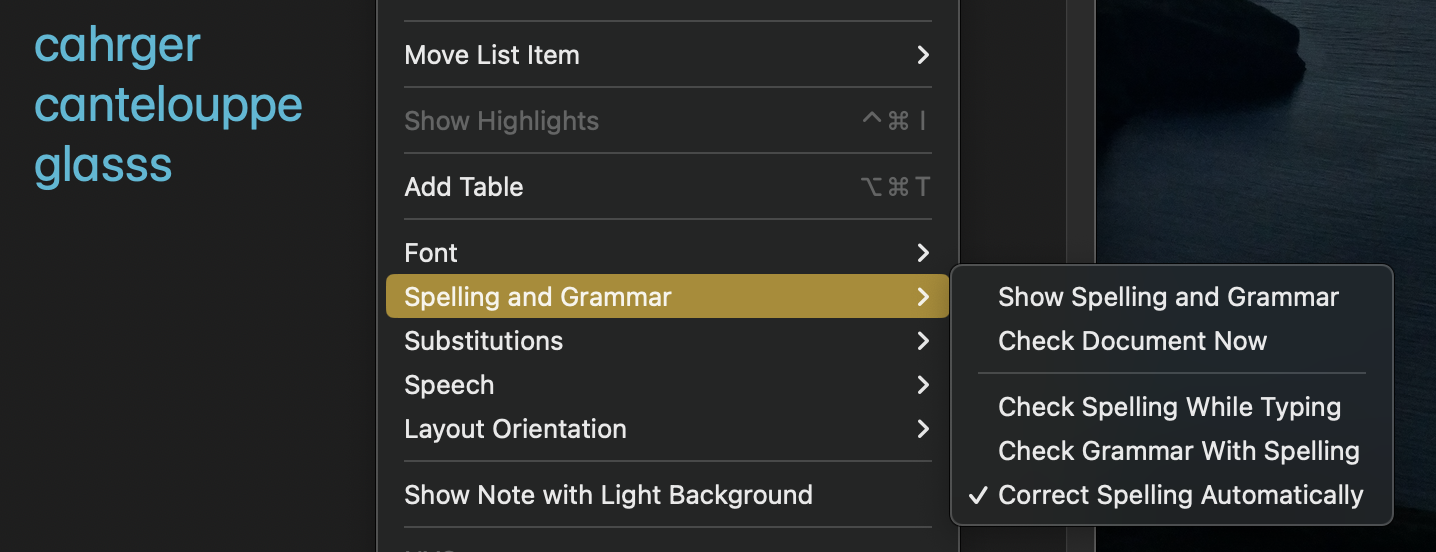Viewport: 1436px width, 552px height.
Task: Click the highlighted Spelling and Grammar item
Action: [x=538, y=297]
